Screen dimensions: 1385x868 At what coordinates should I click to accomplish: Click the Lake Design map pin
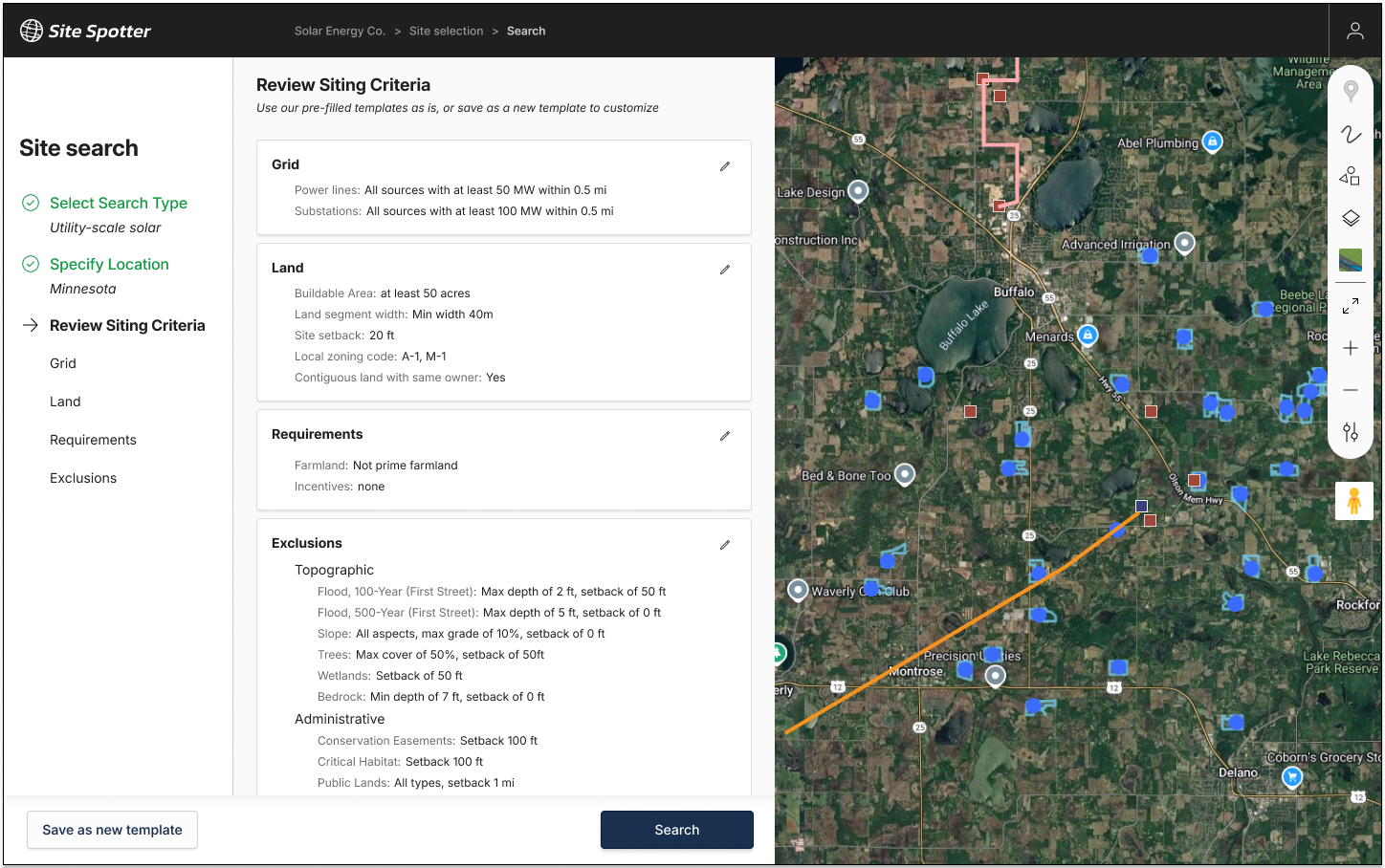pyautogui.click(x=859, y=191)
